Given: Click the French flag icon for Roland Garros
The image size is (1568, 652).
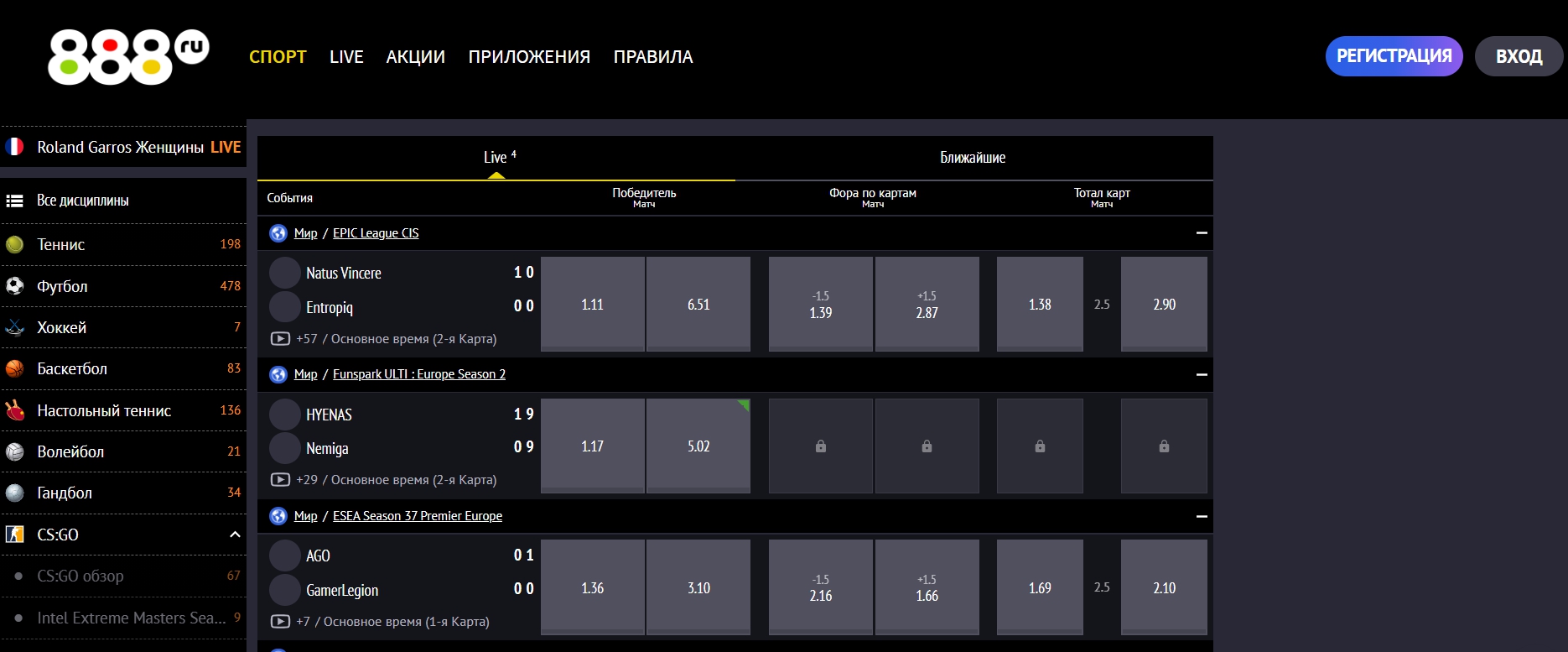Looking at the screenshot, I should (x=15, y=147).
